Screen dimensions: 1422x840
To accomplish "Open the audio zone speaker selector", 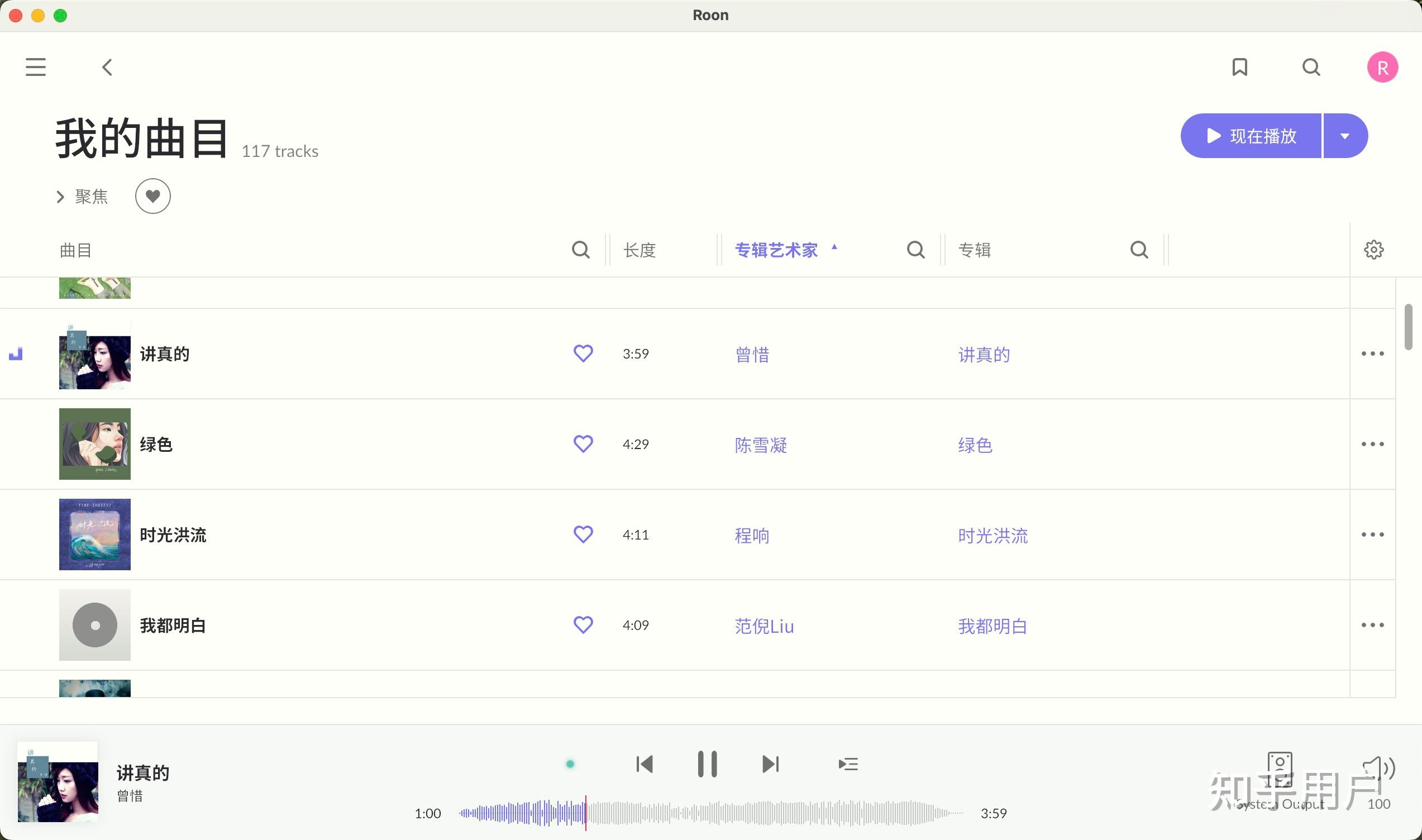I will coord(1282,769).
